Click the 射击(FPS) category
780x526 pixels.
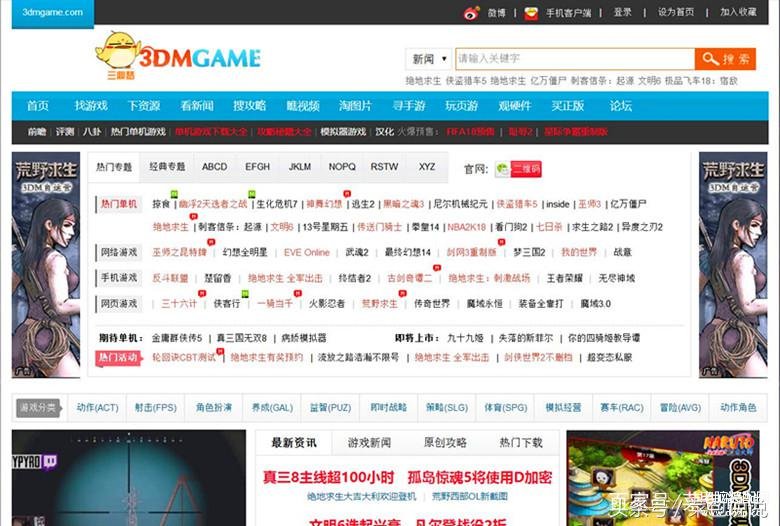point(156,408)
